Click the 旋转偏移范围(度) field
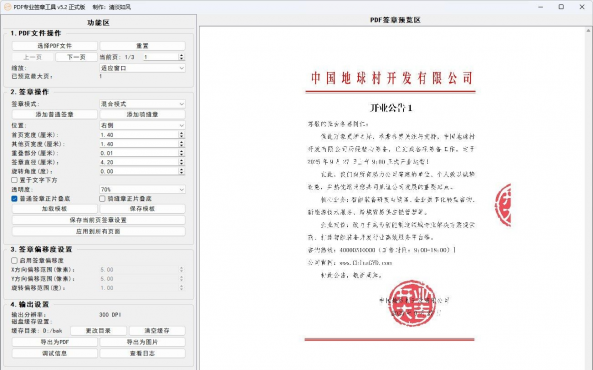The height and width of the screenshot is (370, 593). (x=142, y=288)
